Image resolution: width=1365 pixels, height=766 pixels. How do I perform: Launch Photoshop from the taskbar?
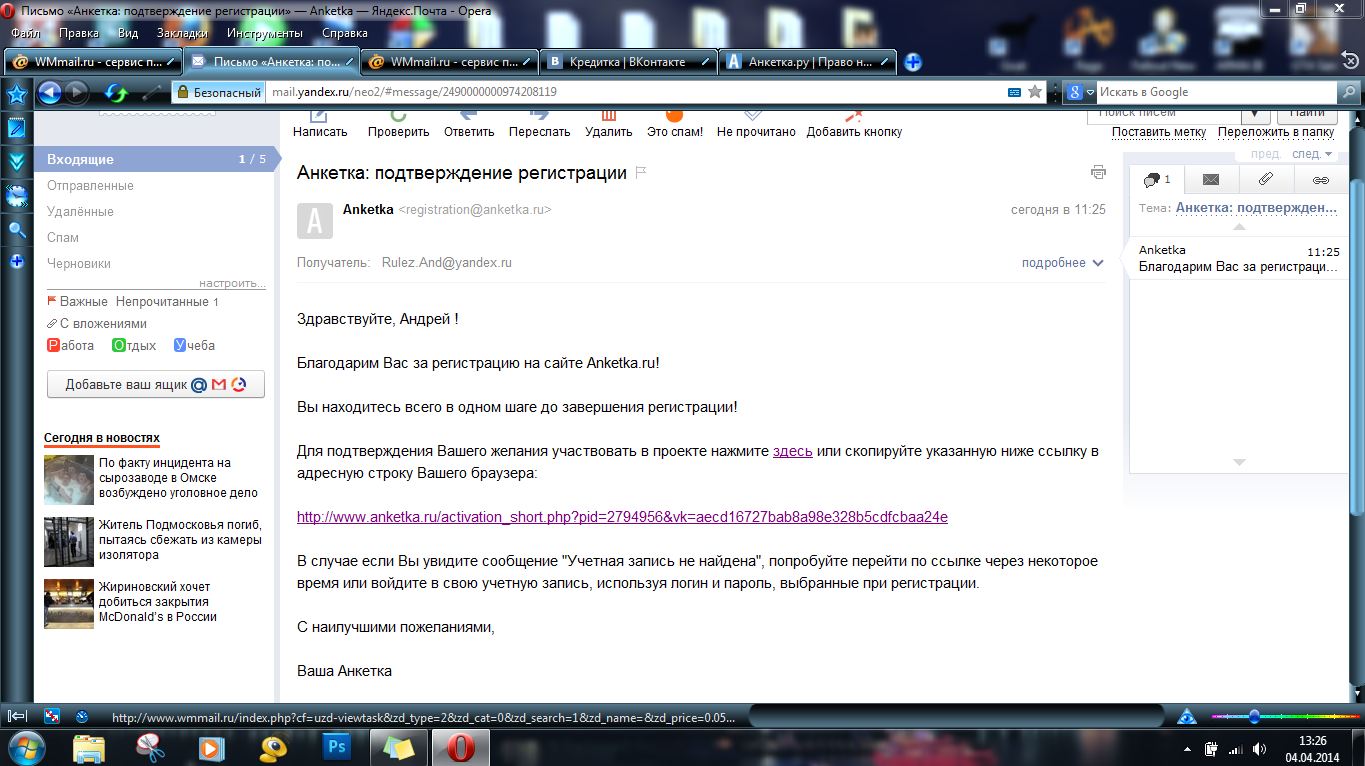click(x=336, y=746)
